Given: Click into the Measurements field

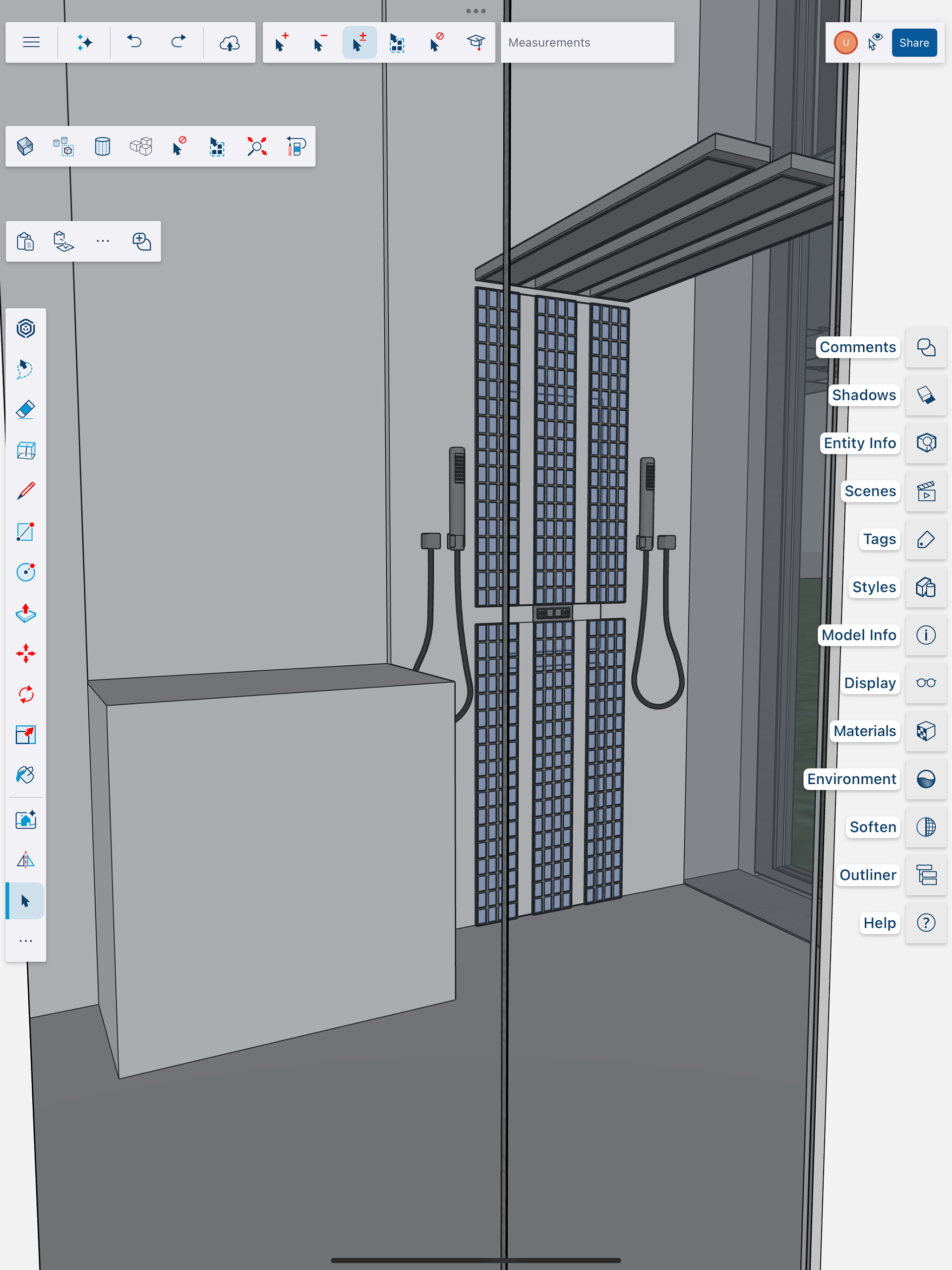Looking at the screenshot, I should click(587, 43).
